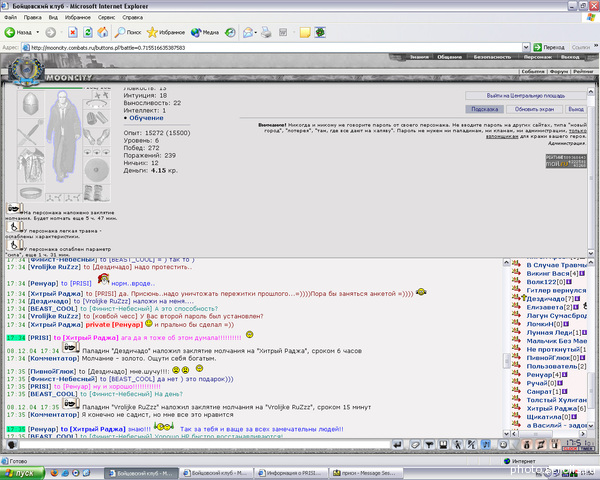600x480 pixels.
Task: Click the Mail envelope toolbar icon
Action: pyautogui.click(x=248, y=33)
